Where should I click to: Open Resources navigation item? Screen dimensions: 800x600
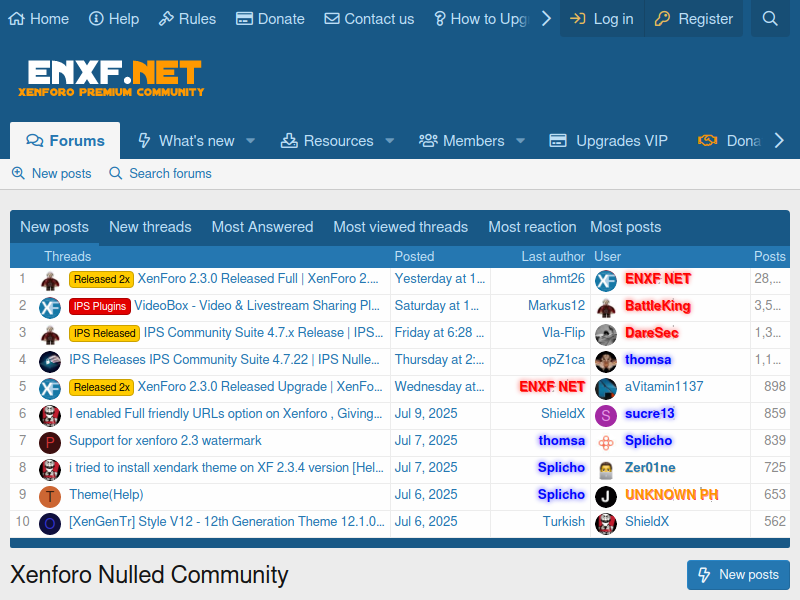[327, 140]
